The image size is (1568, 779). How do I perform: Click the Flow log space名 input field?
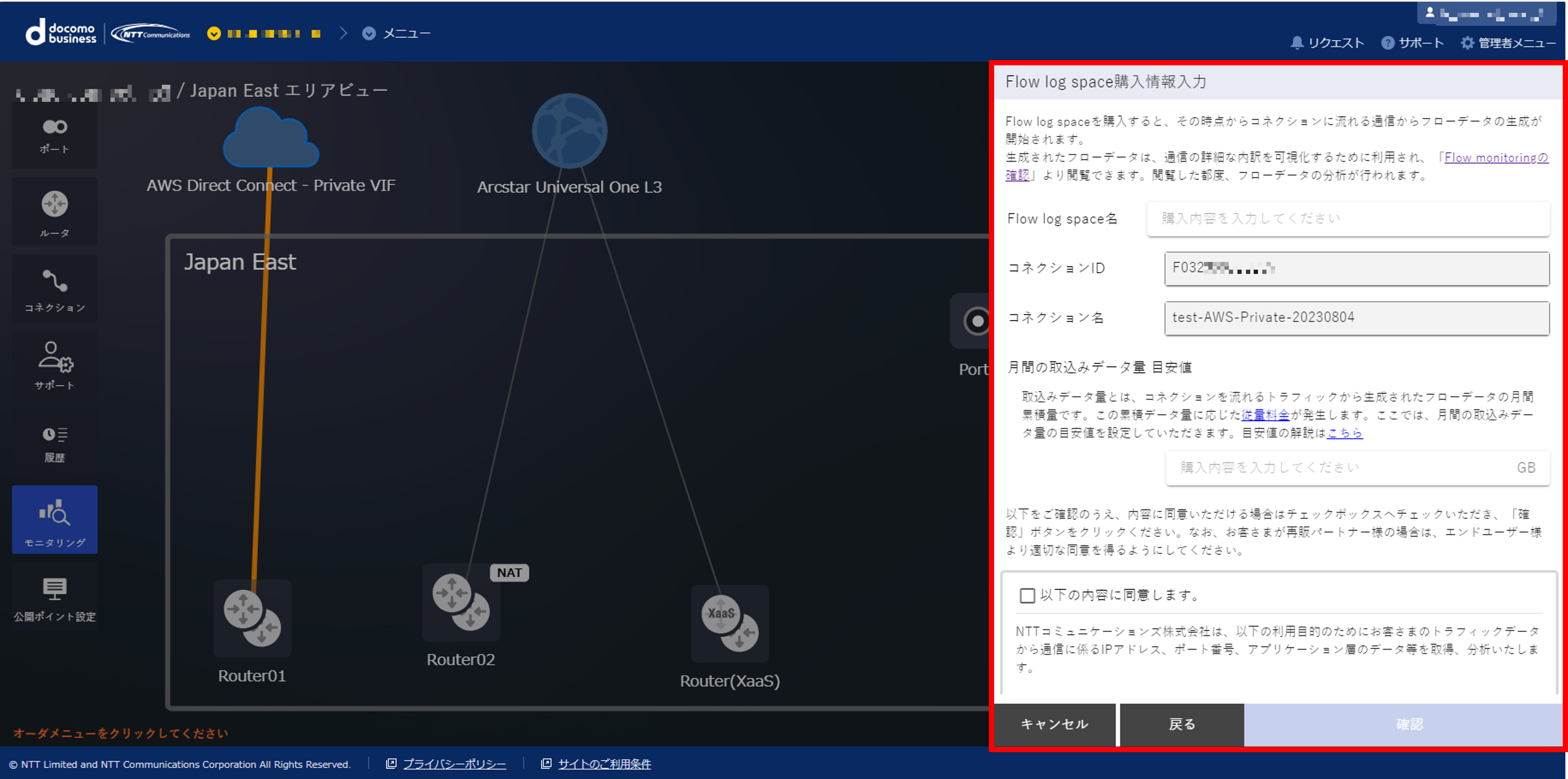[1348, 219]
